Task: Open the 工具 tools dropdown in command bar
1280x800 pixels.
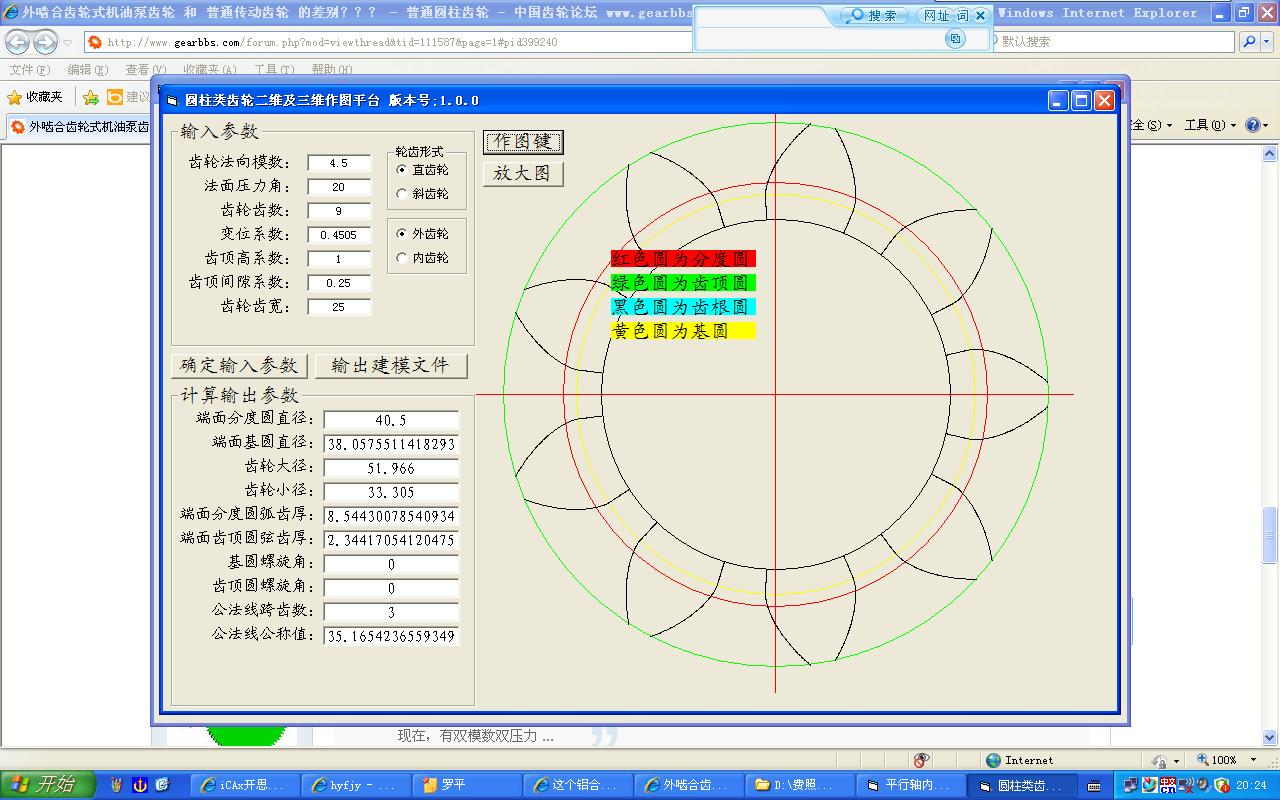Action: (1210, 126)
